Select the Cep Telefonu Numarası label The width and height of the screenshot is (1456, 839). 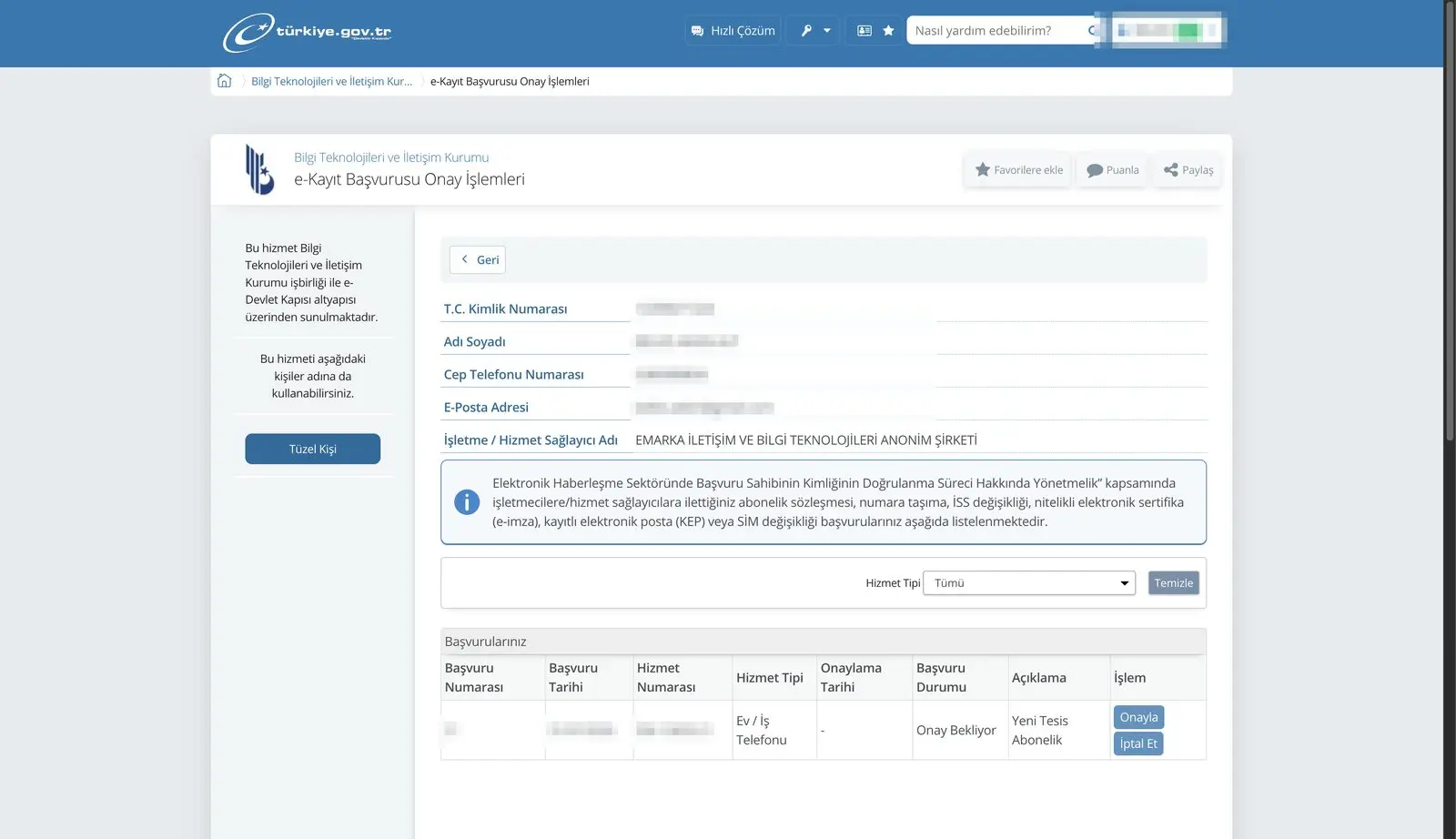coord(513,375)
